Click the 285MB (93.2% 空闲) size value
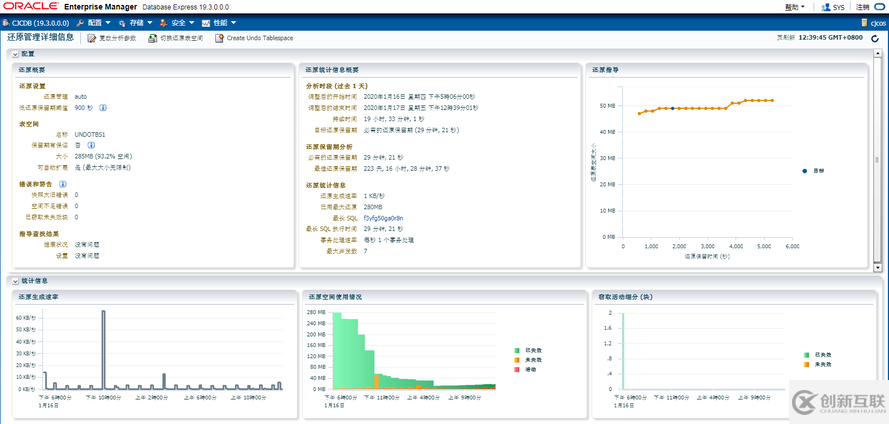 104,156
